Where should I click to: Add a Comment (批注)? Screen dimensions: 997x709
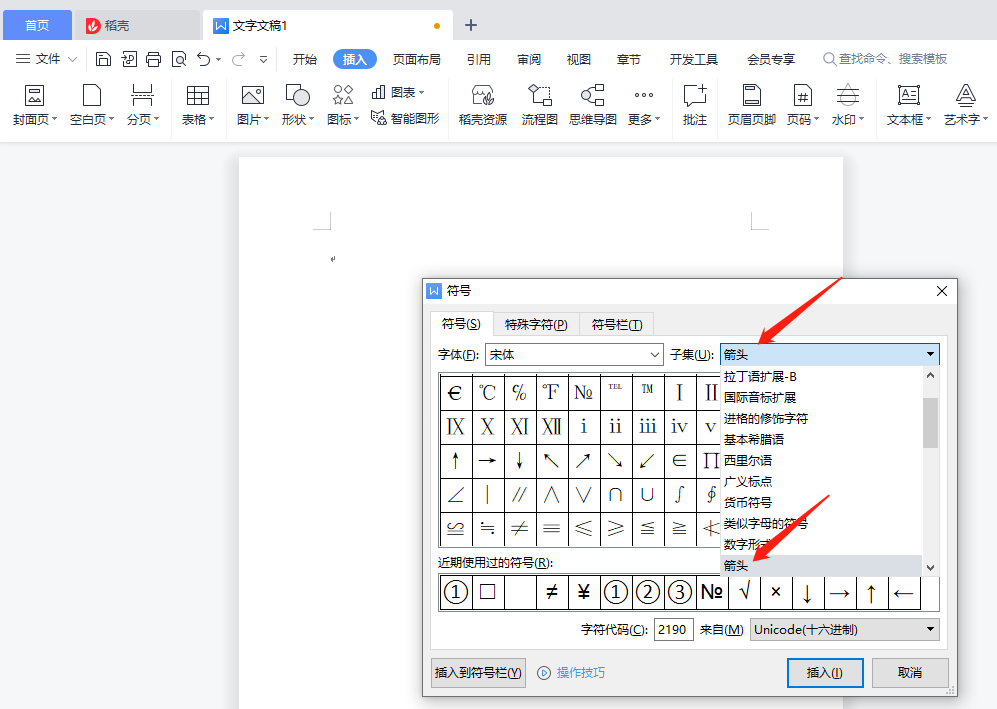click(x=694, y=105)
